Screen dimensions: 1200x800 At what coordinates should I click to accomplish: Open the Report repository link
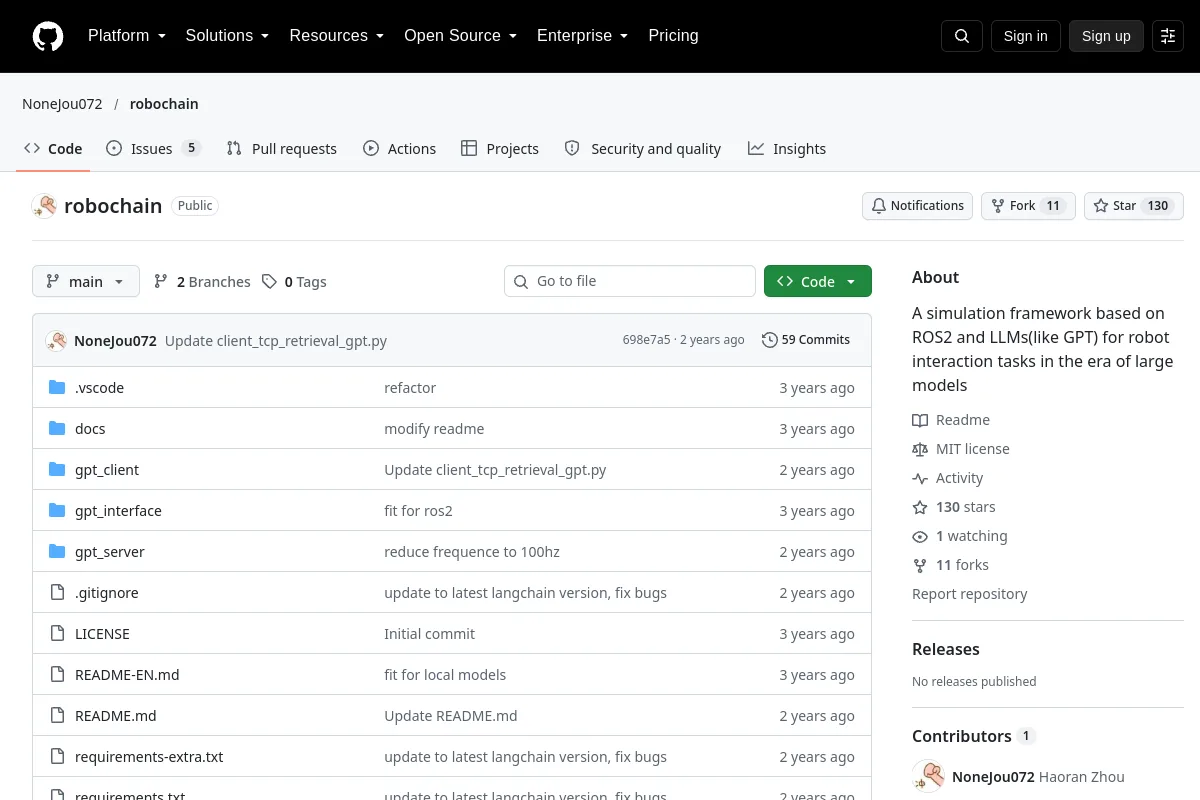(970, 594)
